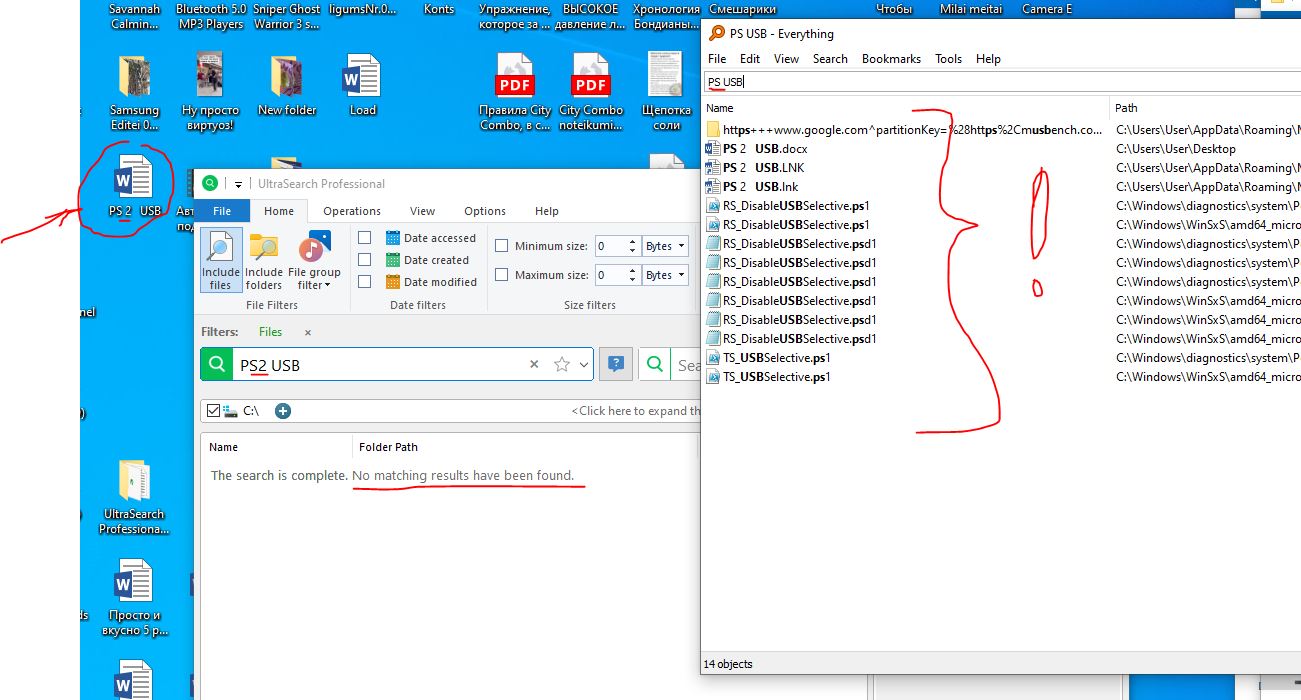Enable the Date accessed filter checkbox

point(365,238)
